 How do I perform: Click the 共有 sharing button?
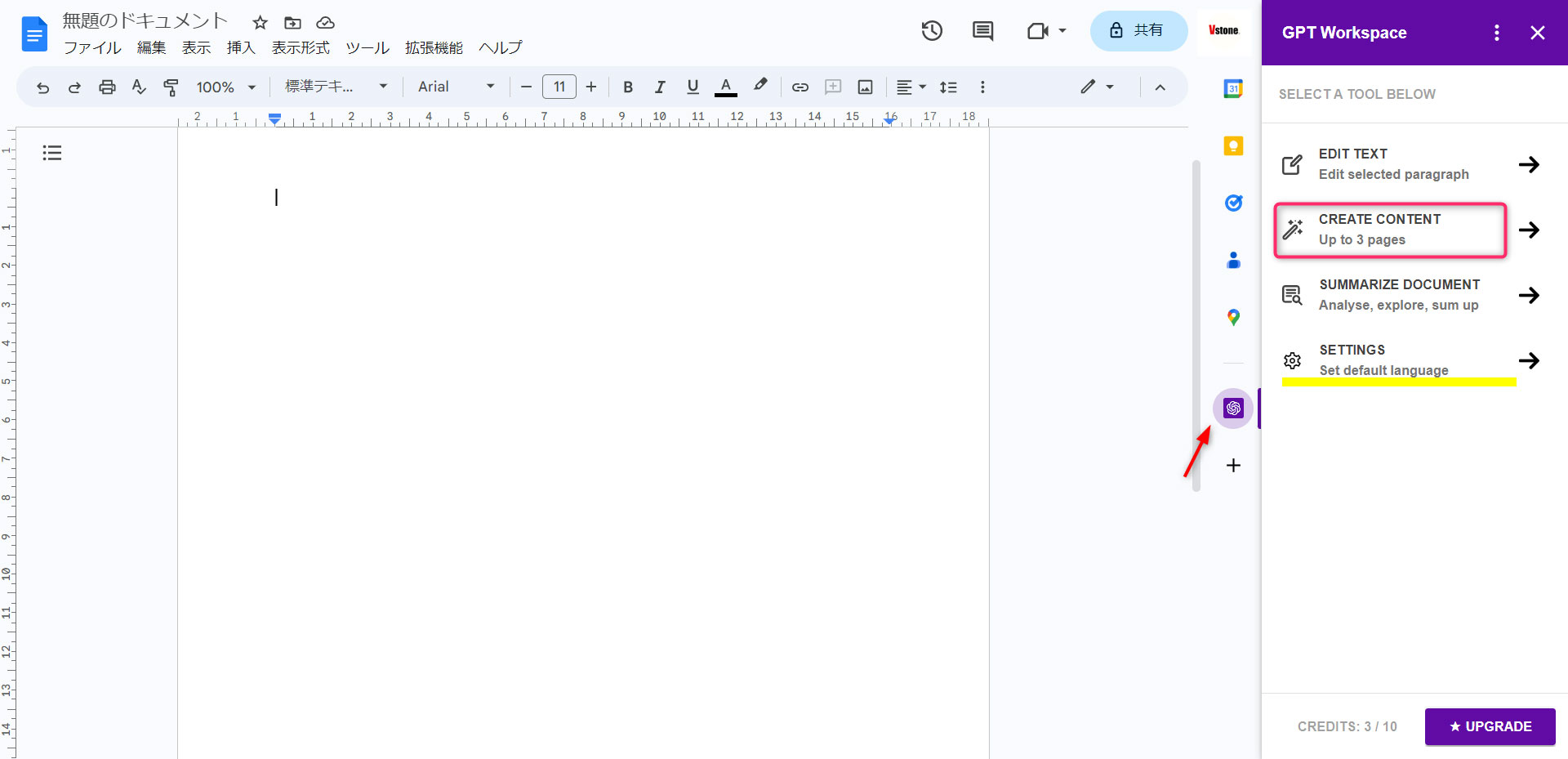point(1138,30)
